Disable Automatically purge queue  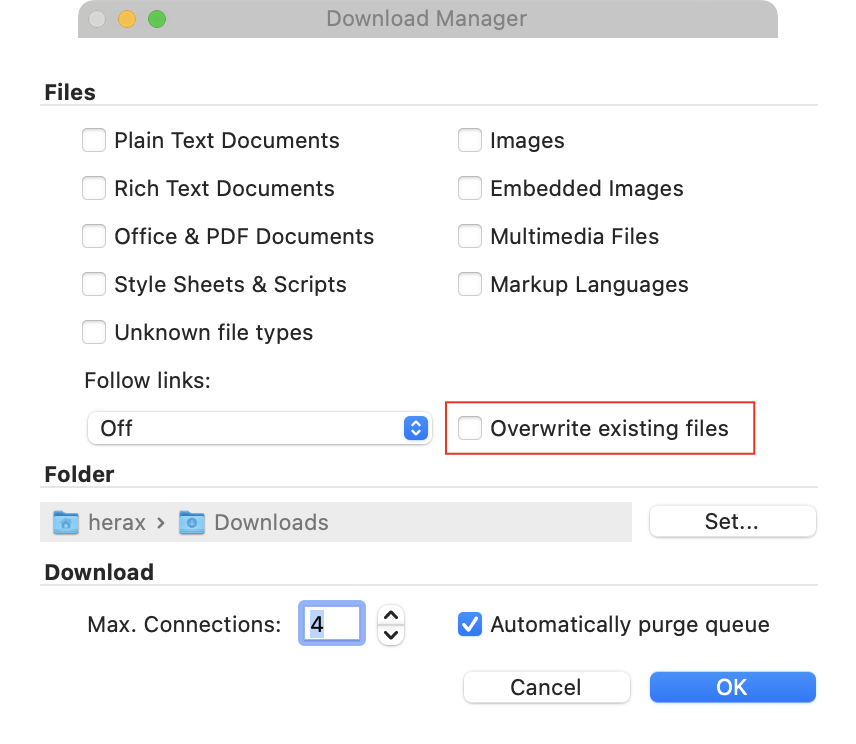[470, 625]
